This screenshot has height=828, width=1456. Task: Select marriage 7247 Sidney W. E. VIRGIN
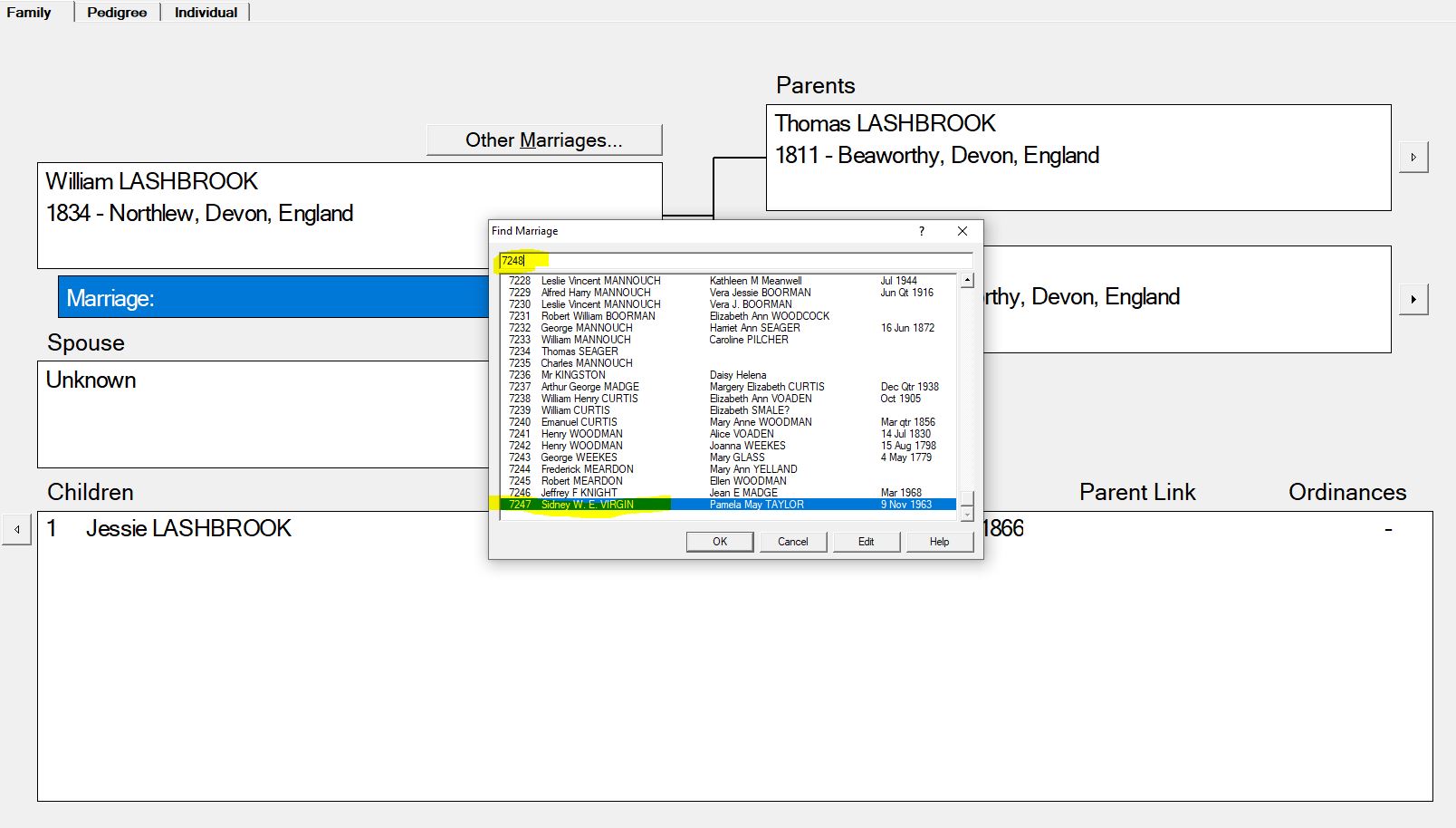pyautogui.click(x=728, y=505)
